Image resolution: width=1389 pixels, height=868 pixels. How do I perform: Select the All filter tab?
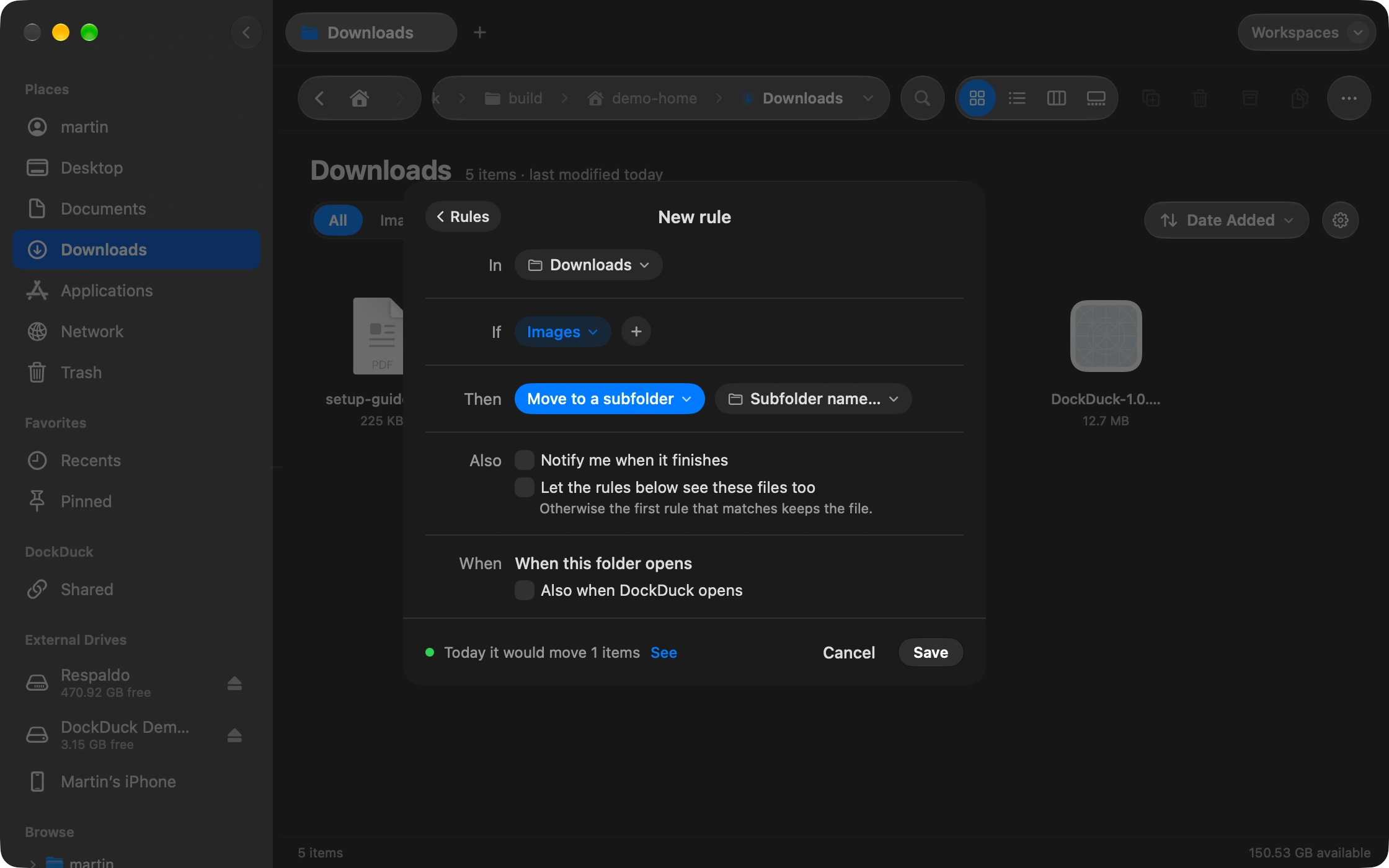(338, 220)
